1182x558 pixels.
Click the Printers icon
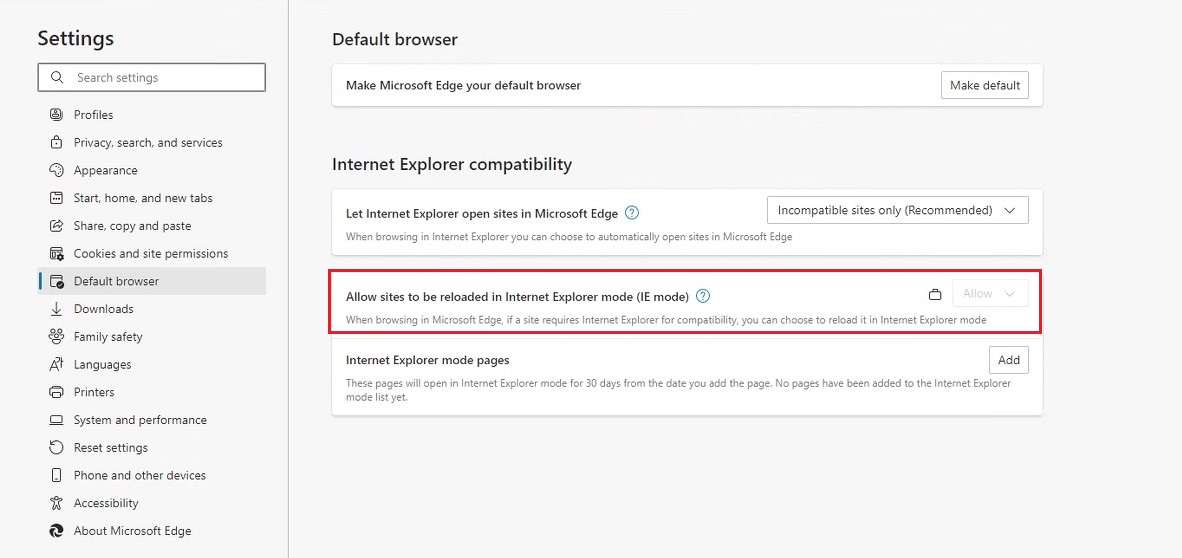[x=57, y=392]
